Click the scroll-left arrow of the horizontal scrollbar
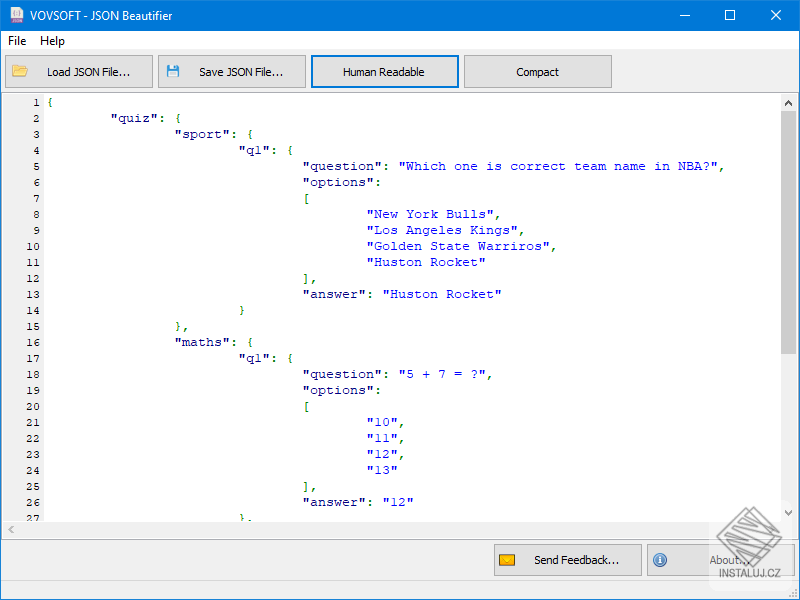This screenshot has width=800, height=600. [10, 528]
